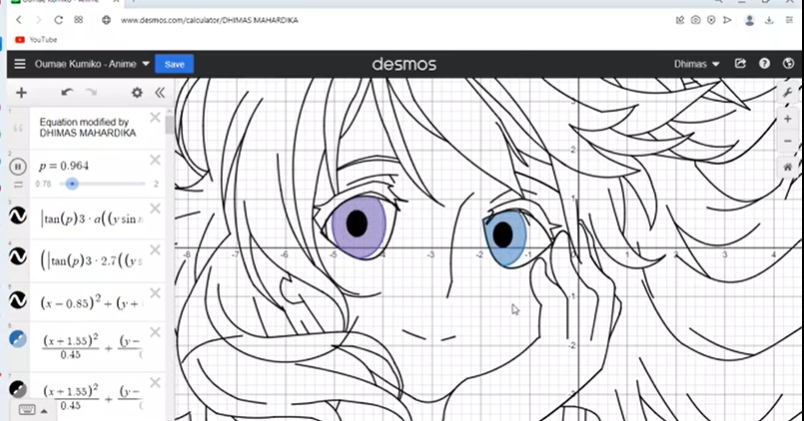The image size is (804, 421).
Task: Click the expression list scrollbar
Action: pyautogui.click(x=169, y=125)
